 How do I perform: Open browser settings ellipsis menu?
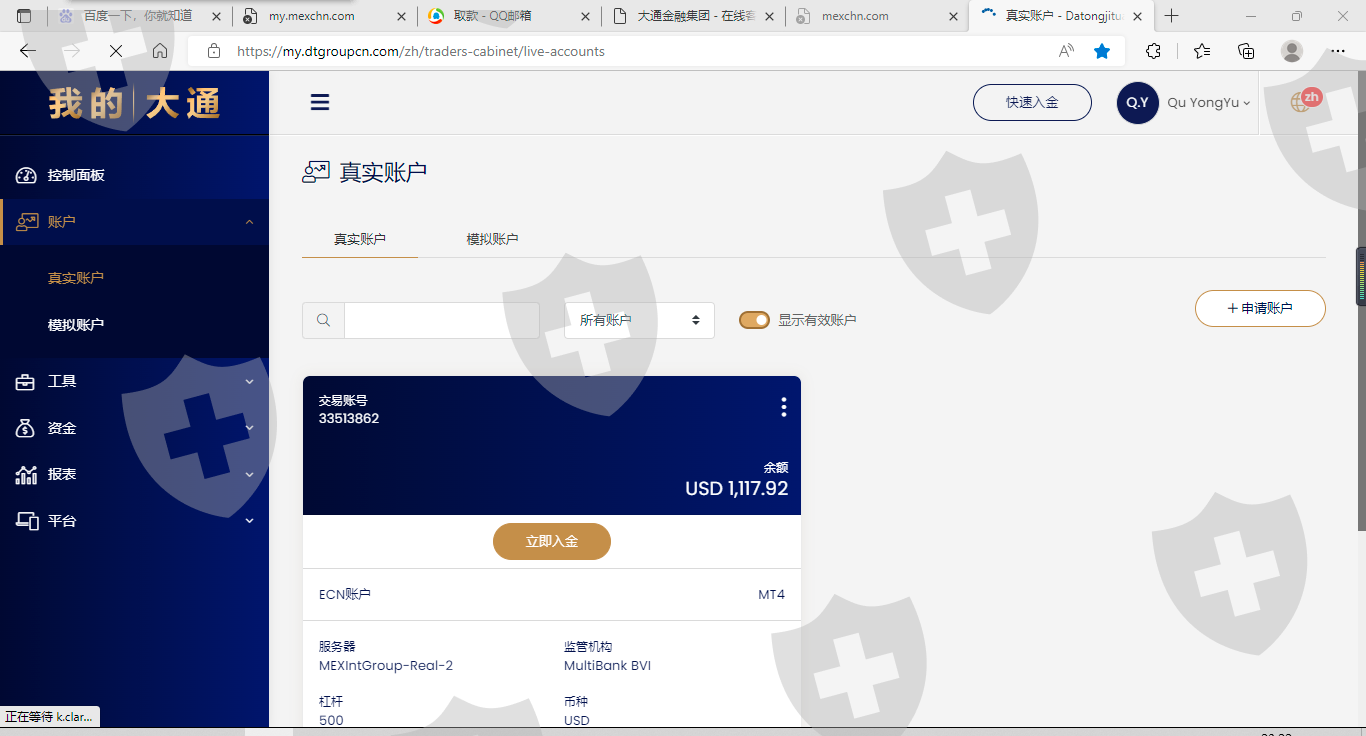1338,51
